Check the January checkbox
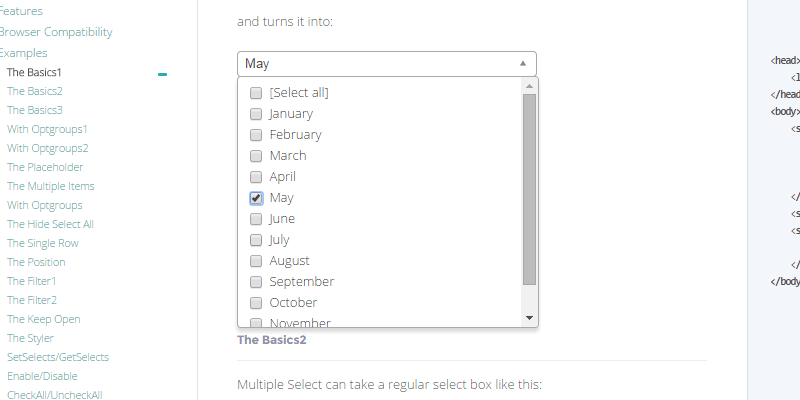The image size is (800, 400). click(256, 114)
